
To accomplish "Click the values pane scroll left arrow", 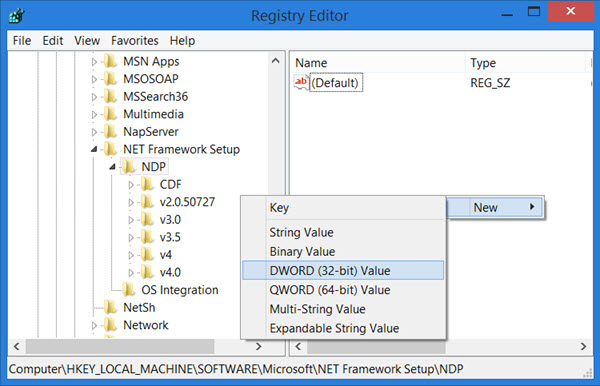I will point(298,347).
